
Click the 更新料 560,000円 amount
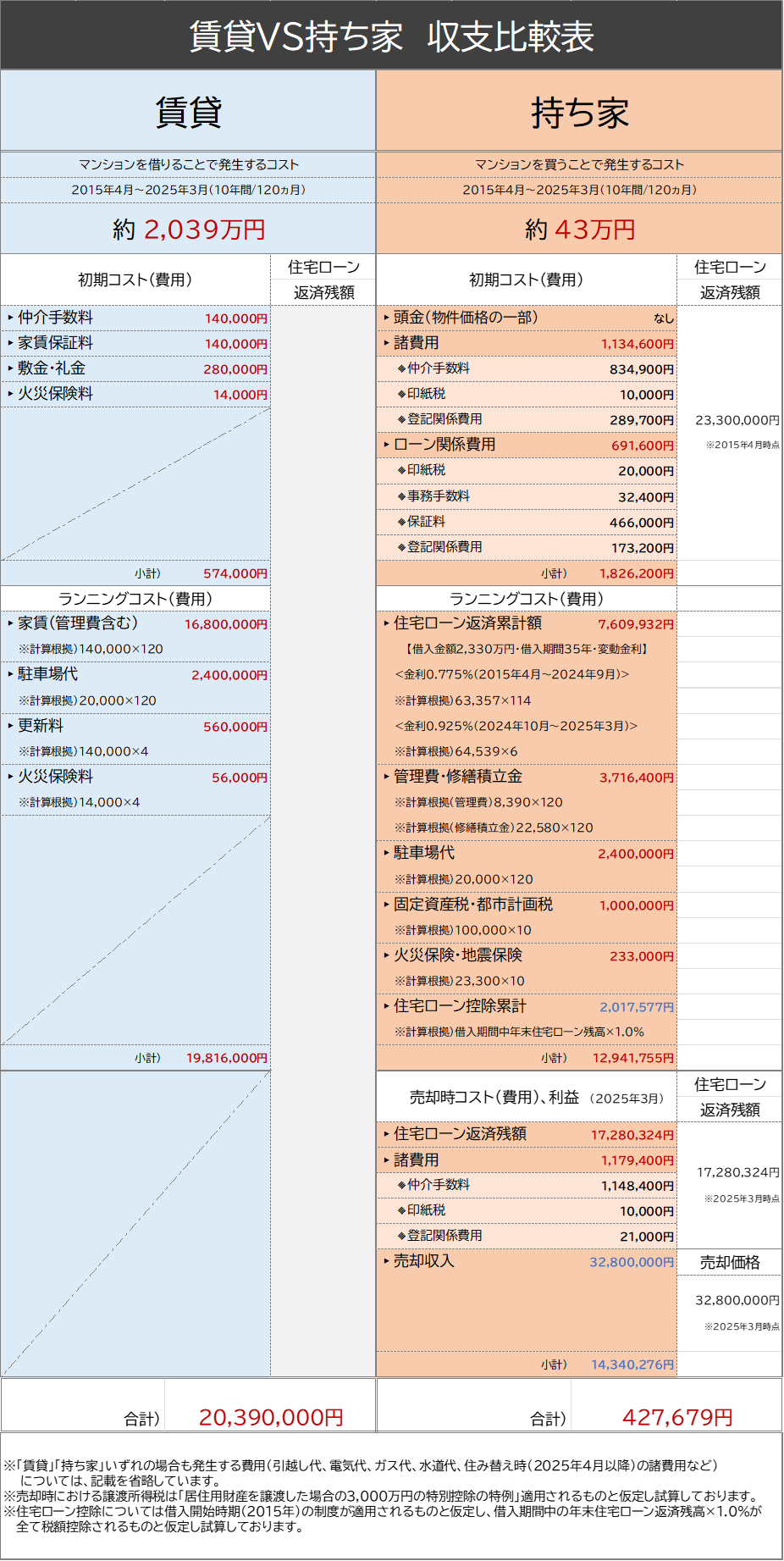click(x=235, y=727)
